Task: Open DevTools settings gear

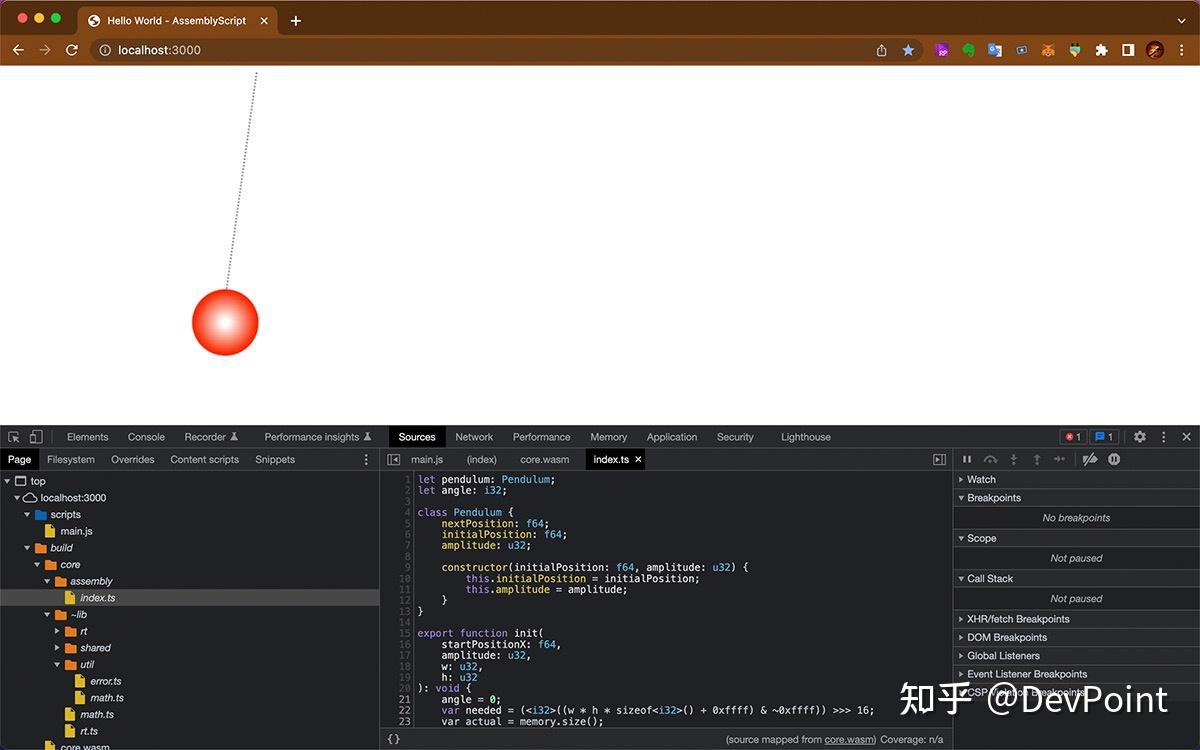Action: pos(1139,437)
